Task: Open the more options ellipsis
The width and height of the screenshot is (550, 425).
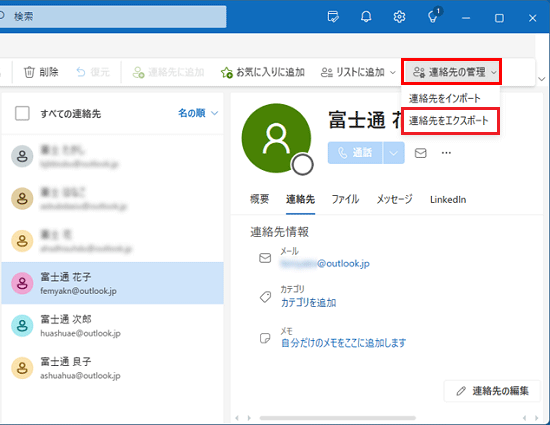Action: tap(446, 153)
